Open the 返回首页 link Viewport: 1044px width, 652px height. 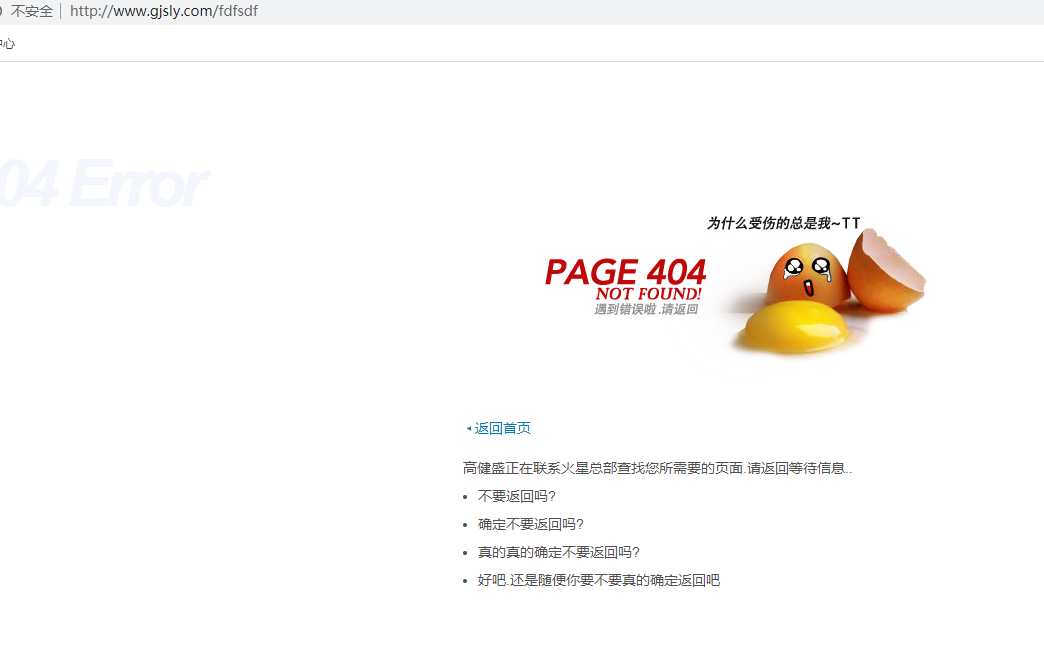pos(503,428)
